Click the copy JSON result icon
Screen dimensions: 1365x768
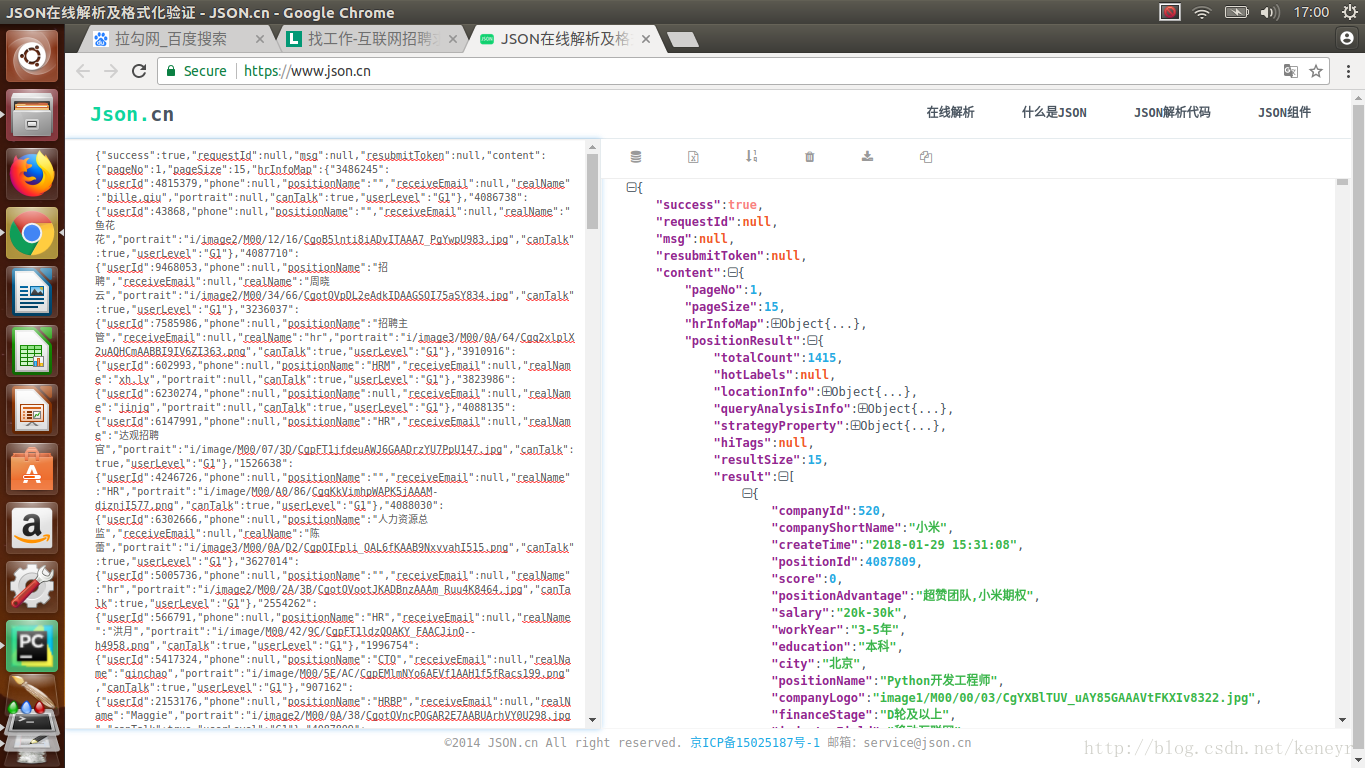tap(926, 157)
